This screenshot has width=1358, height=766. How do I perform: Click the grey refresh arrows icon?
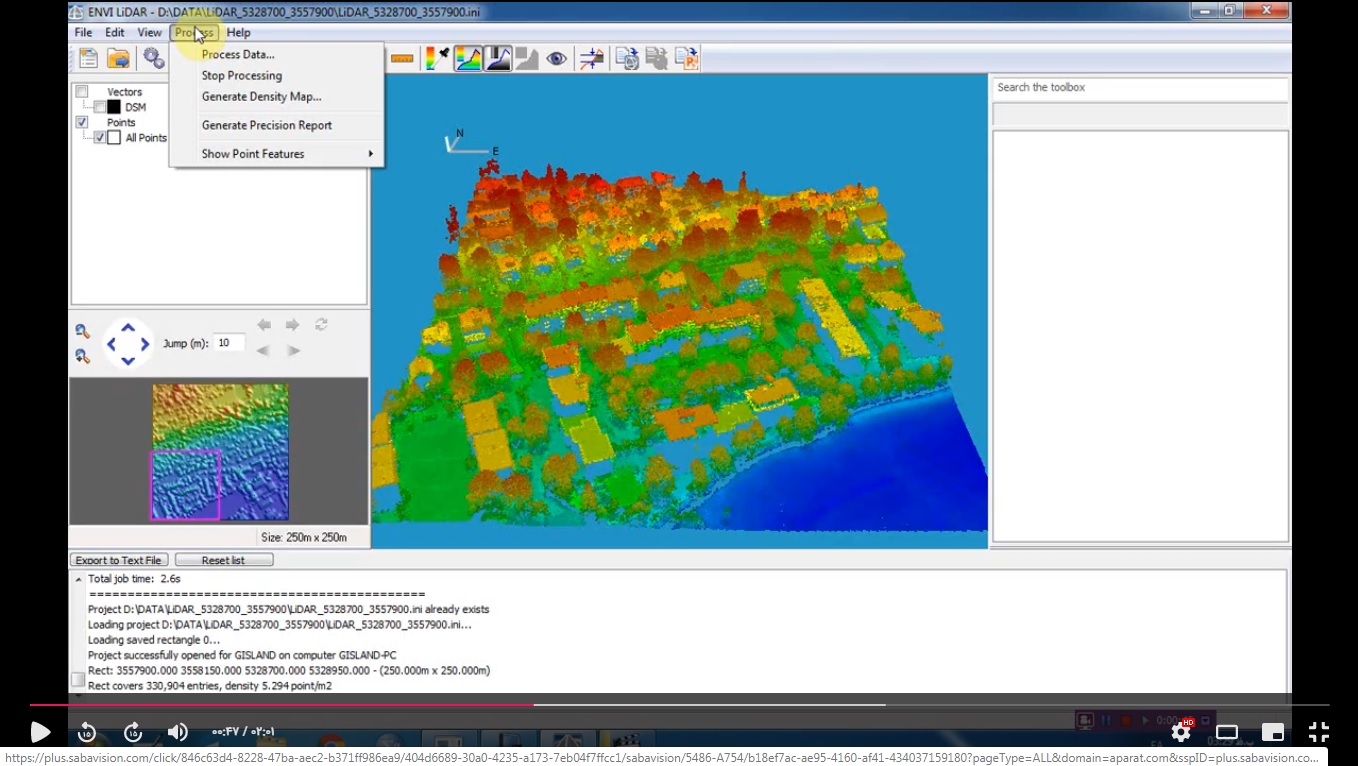pos(321,325)
